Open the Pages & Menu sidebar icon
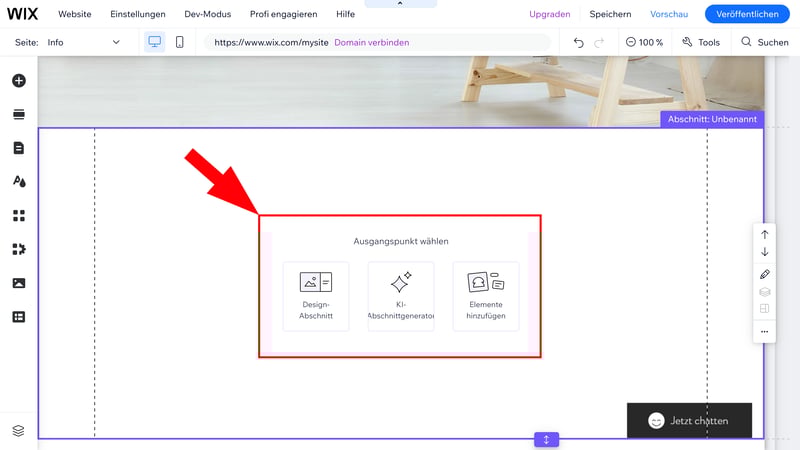Screen dimensions: 800x450 pos(19,148)
